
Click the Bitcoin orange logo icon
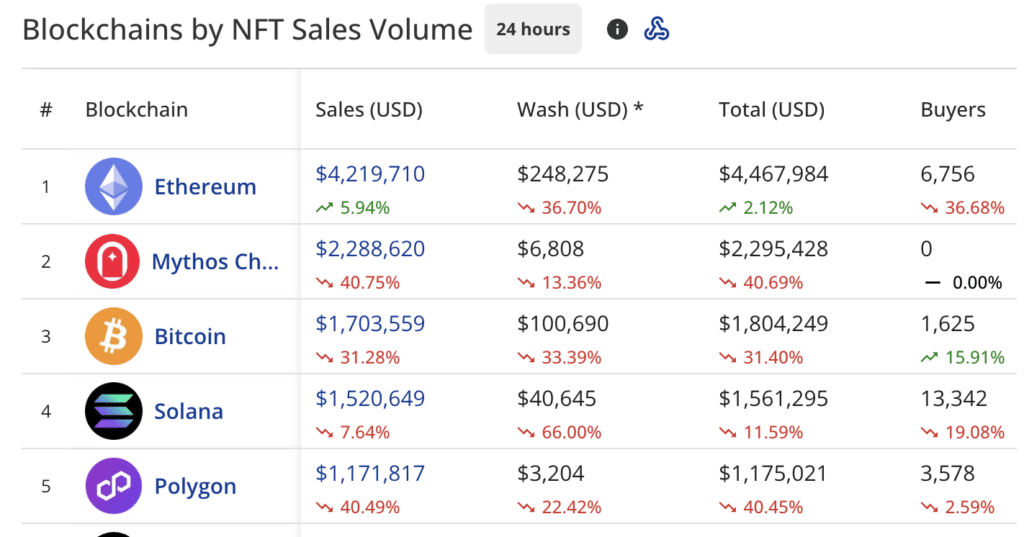point(114,336)
